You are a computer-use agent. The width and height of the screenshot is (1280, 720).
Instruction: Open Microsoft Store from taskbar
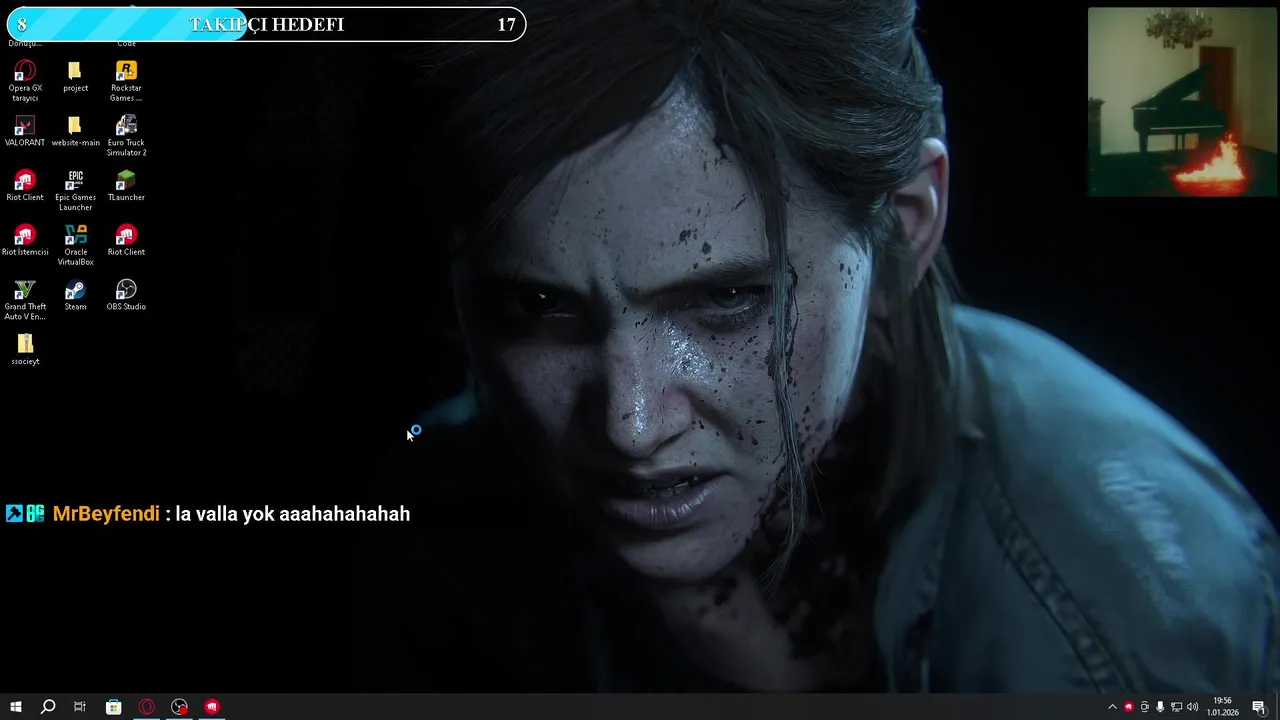coord(113,707)
